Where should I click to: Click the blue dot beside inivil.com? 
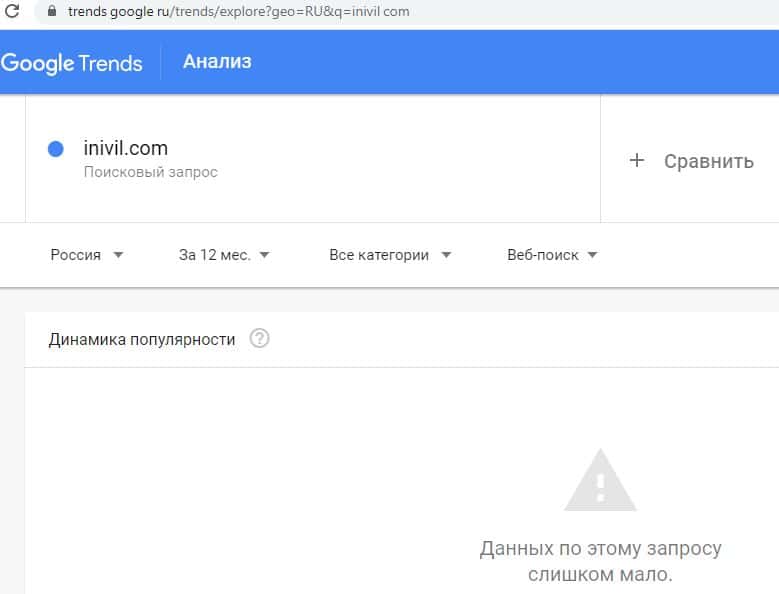56,149
